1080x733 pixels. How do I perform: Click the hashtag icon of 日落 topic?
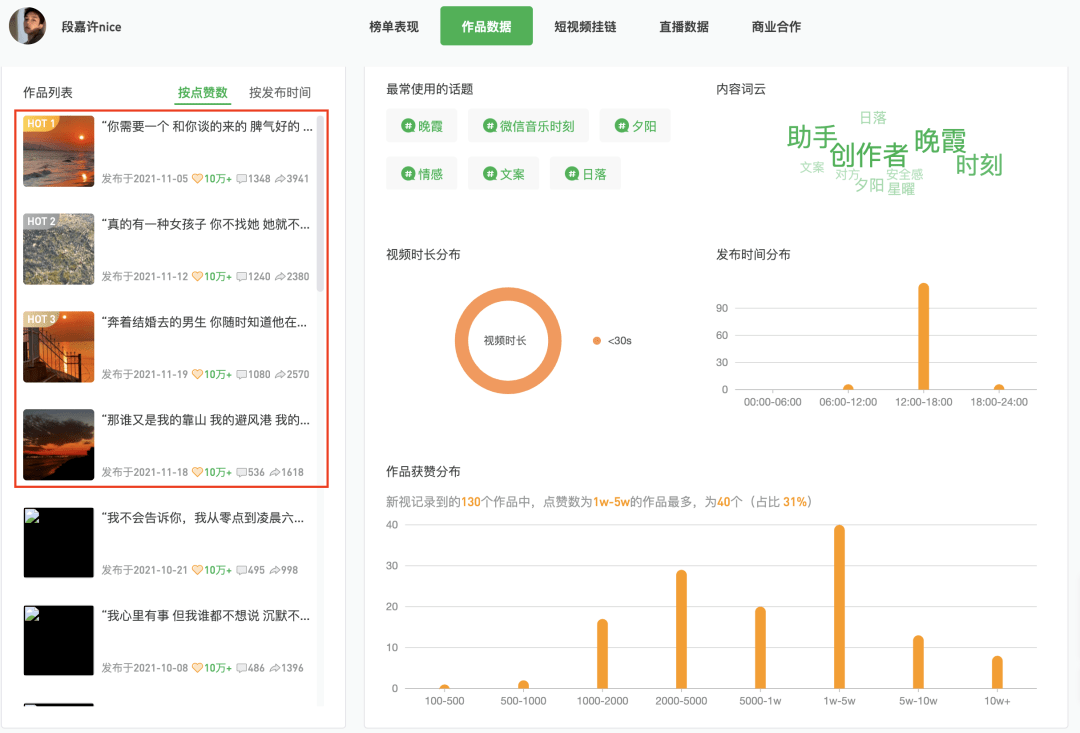pos(572,174)
